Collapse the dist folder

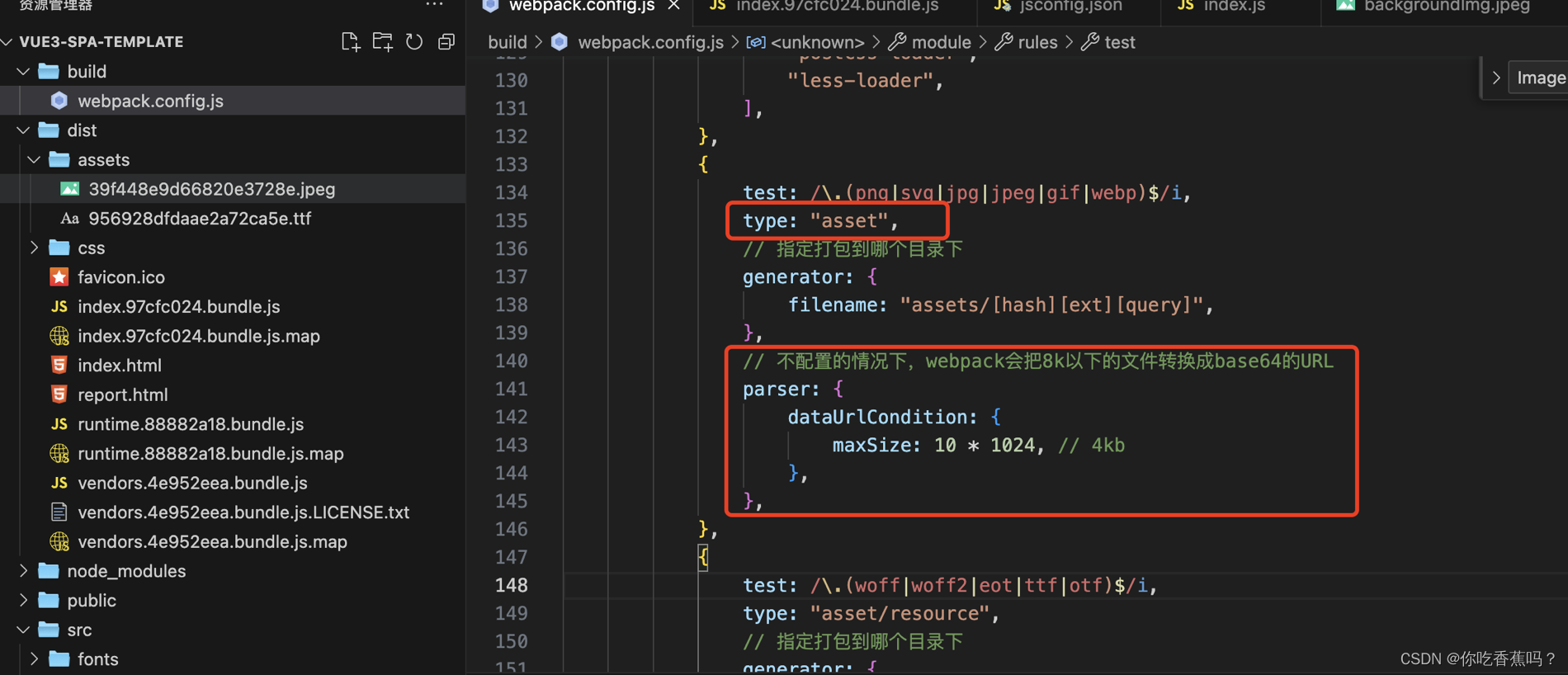(x=23, y=130)
